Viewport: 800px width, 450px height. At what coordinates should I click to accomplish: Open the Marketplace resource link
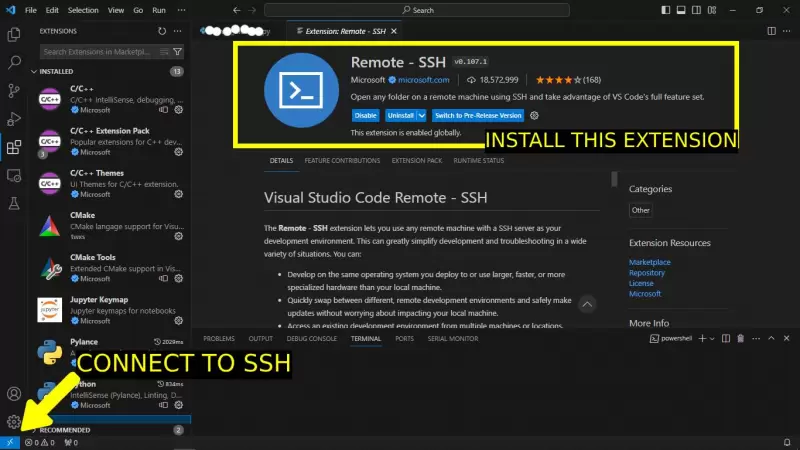coord(648,262)
